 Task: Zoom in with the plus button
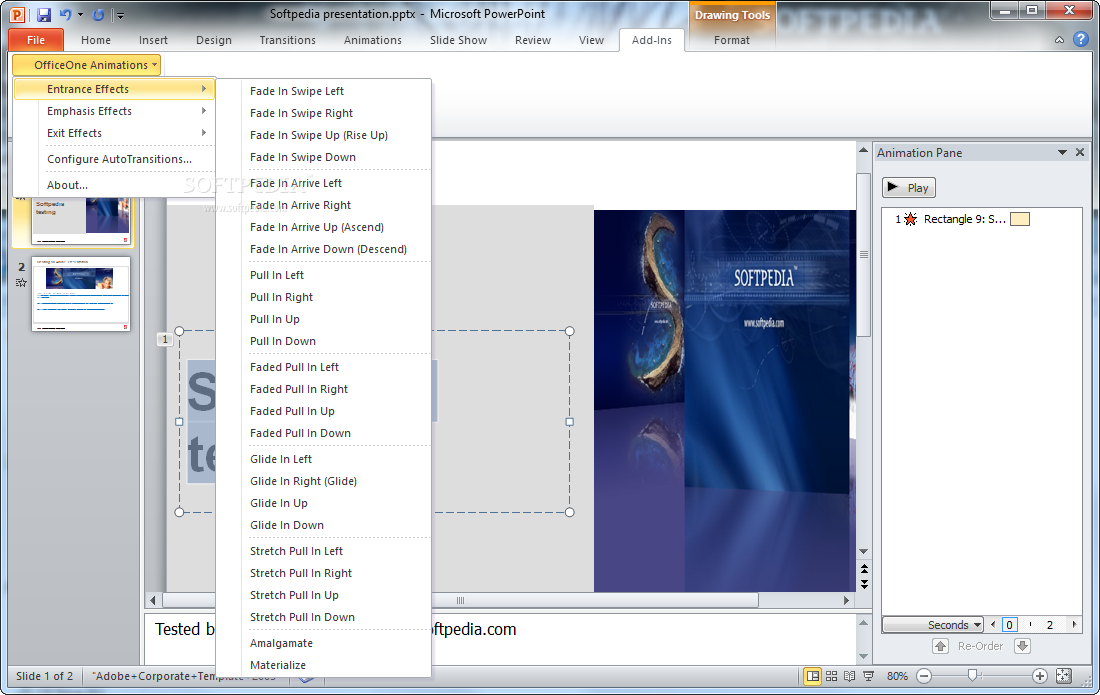[1040, 676]
